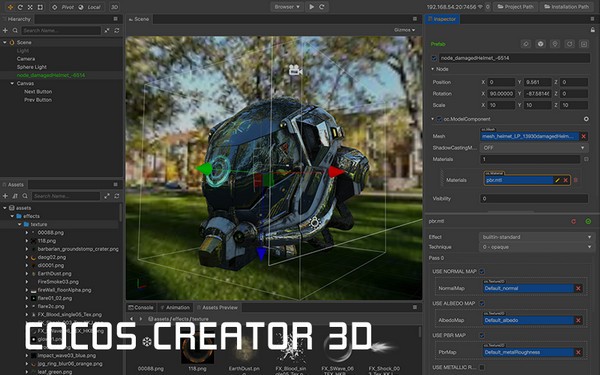
Task: Toggle the USE ALBEDO MAP checkbox
Action: [x=482, y=303]
